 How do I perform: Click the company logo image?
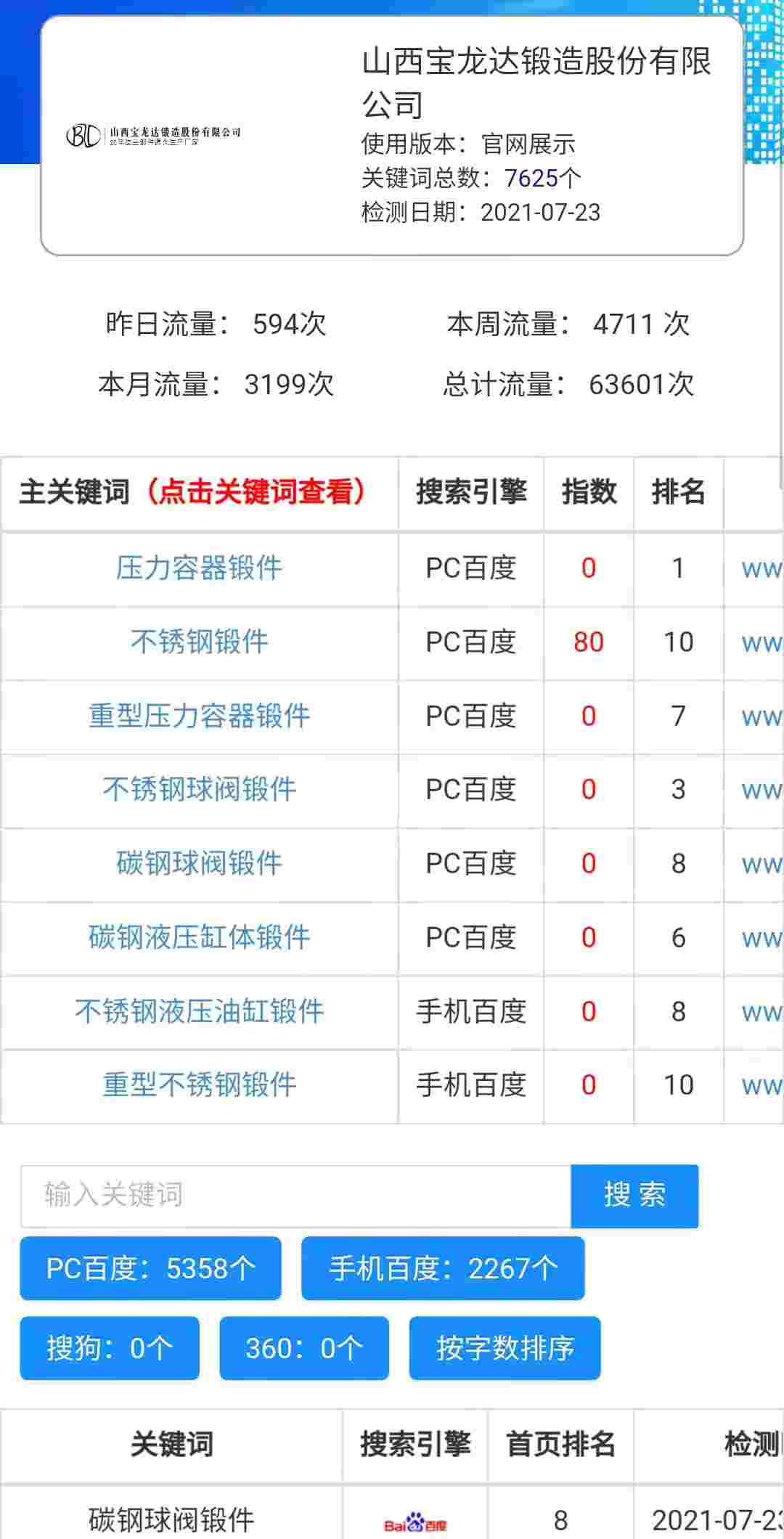point(153,135)
